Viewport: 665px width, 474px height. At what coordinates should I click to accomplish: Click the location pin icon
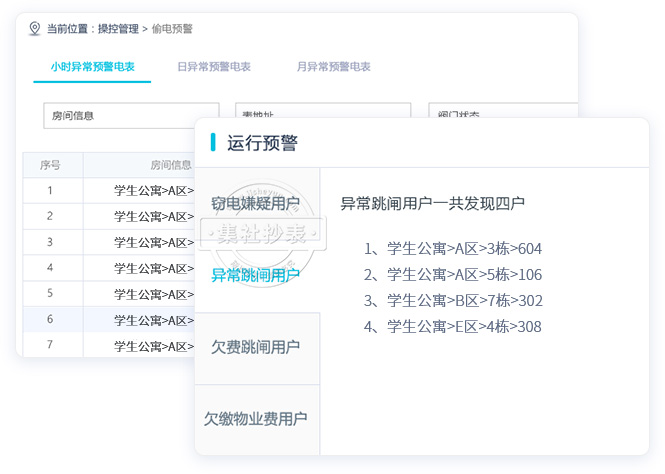pyautogui.click(x=35, y=29)
